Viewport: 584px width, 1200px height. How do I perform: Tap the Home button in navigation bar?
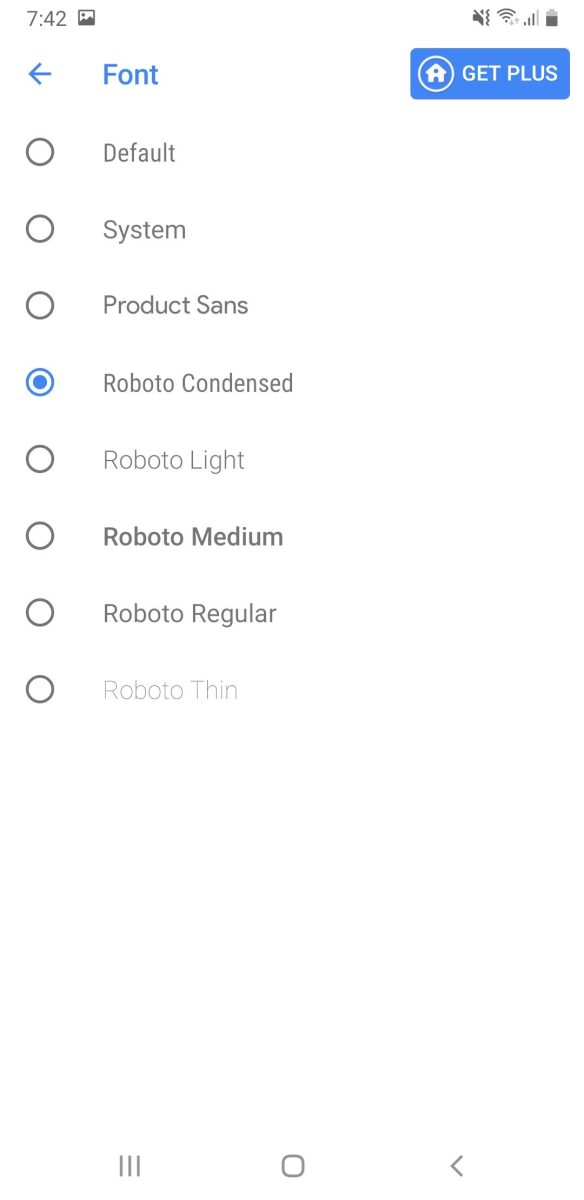[x=291, y=1165]
